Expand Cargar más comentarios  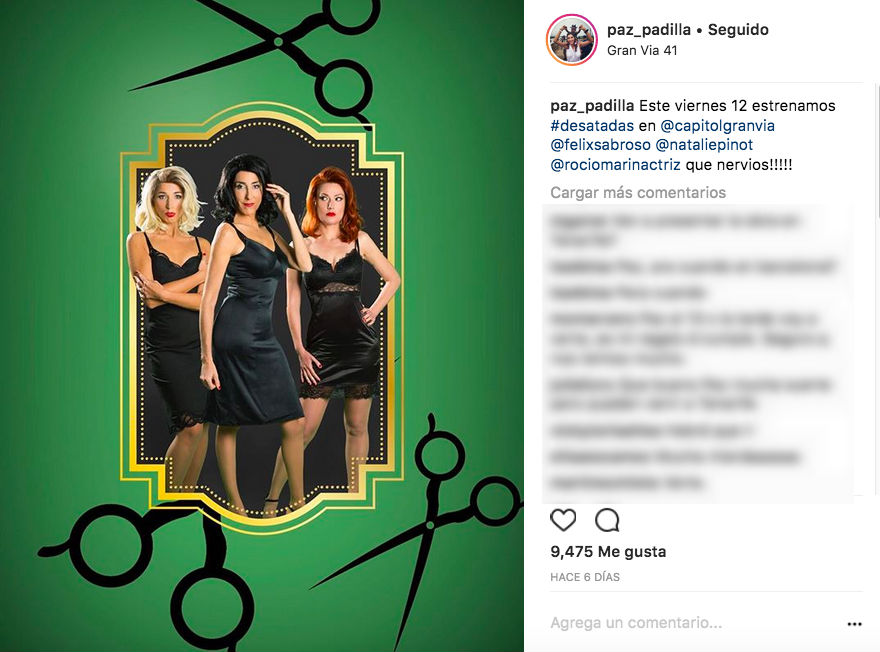pos(638,192)
